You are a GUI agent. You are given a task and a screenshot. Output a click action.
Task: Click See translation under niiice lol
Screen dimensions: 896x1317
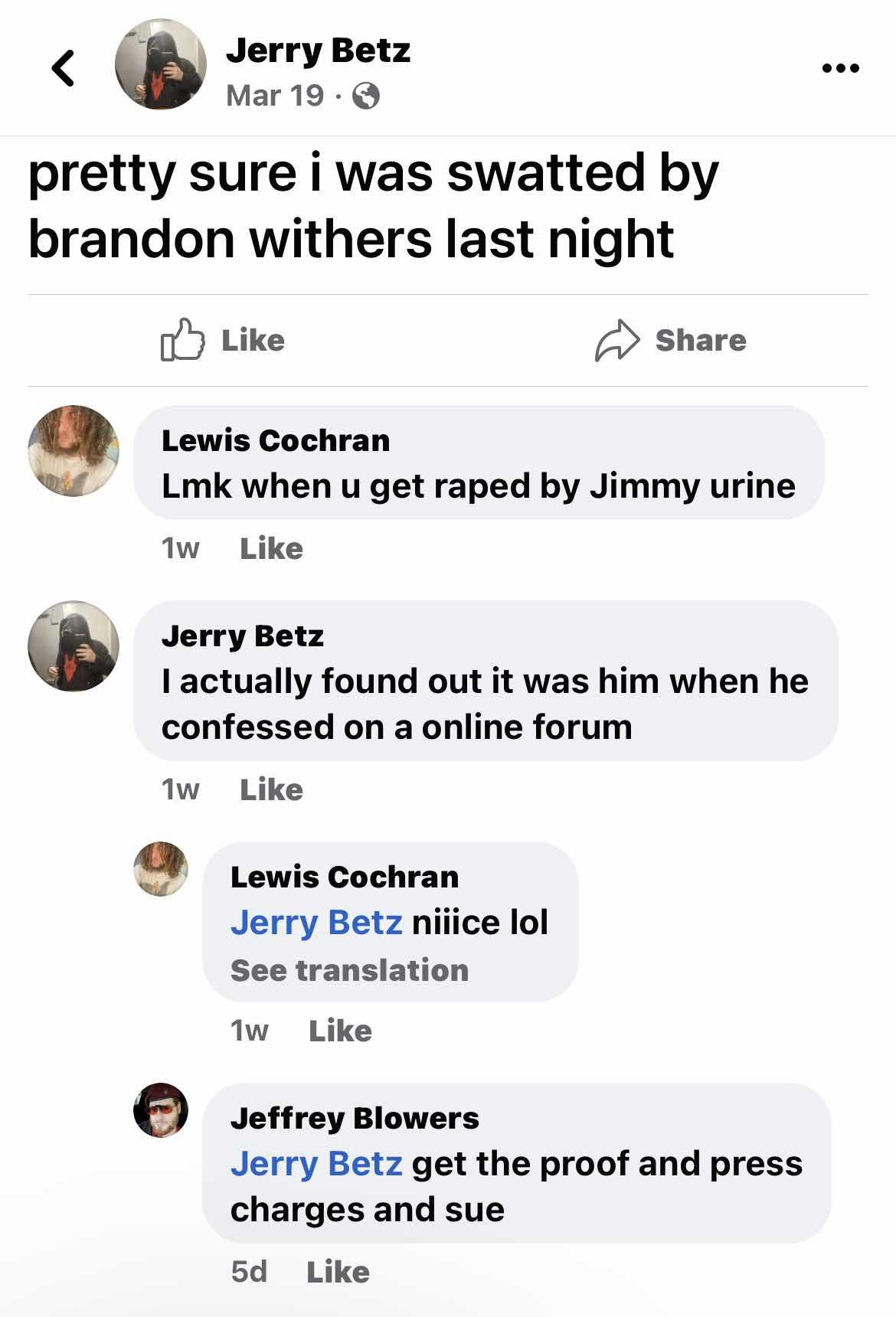(x=349, y=970)
